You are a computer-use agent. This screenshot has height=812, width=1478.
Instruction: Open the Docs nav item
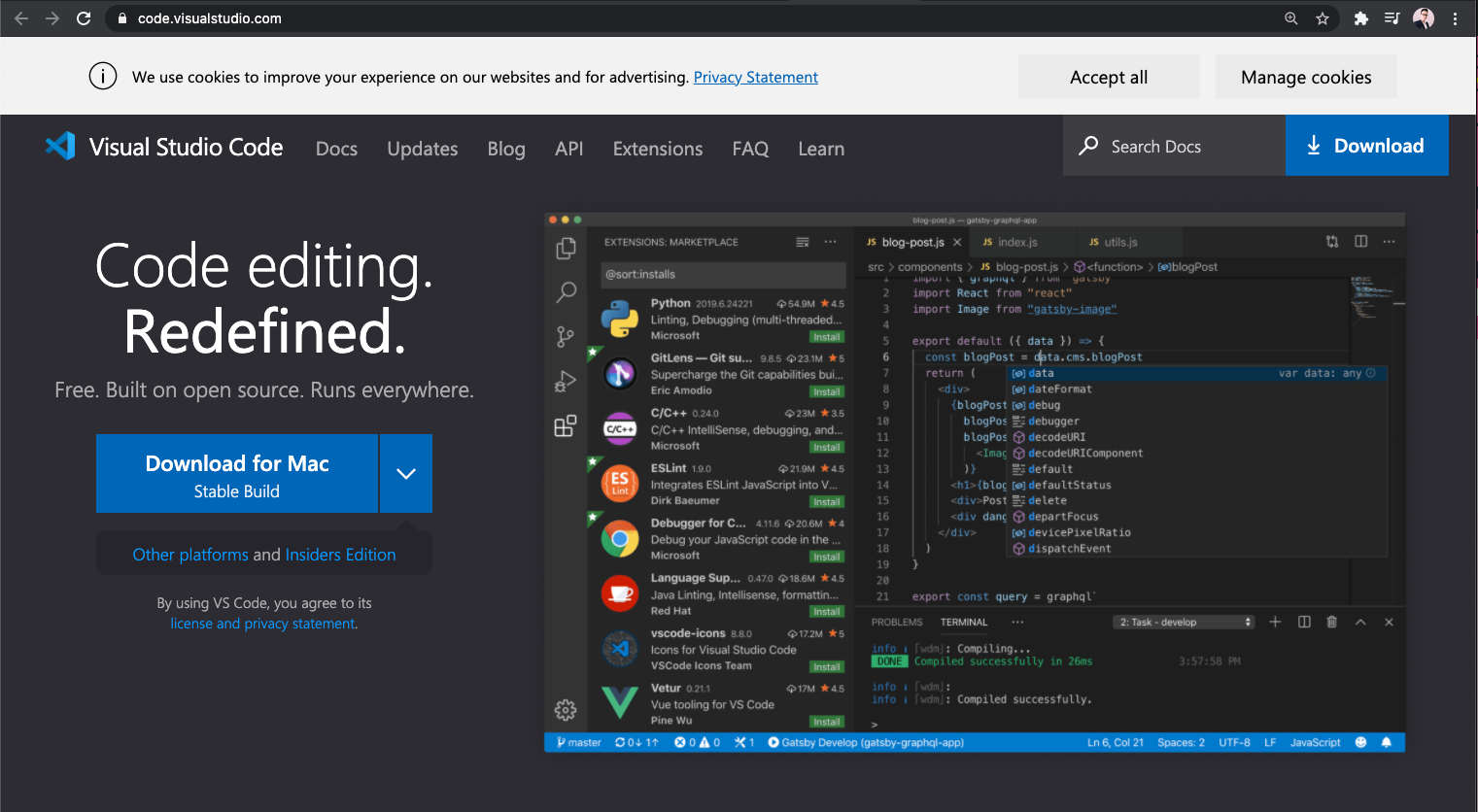coord(336,149)
